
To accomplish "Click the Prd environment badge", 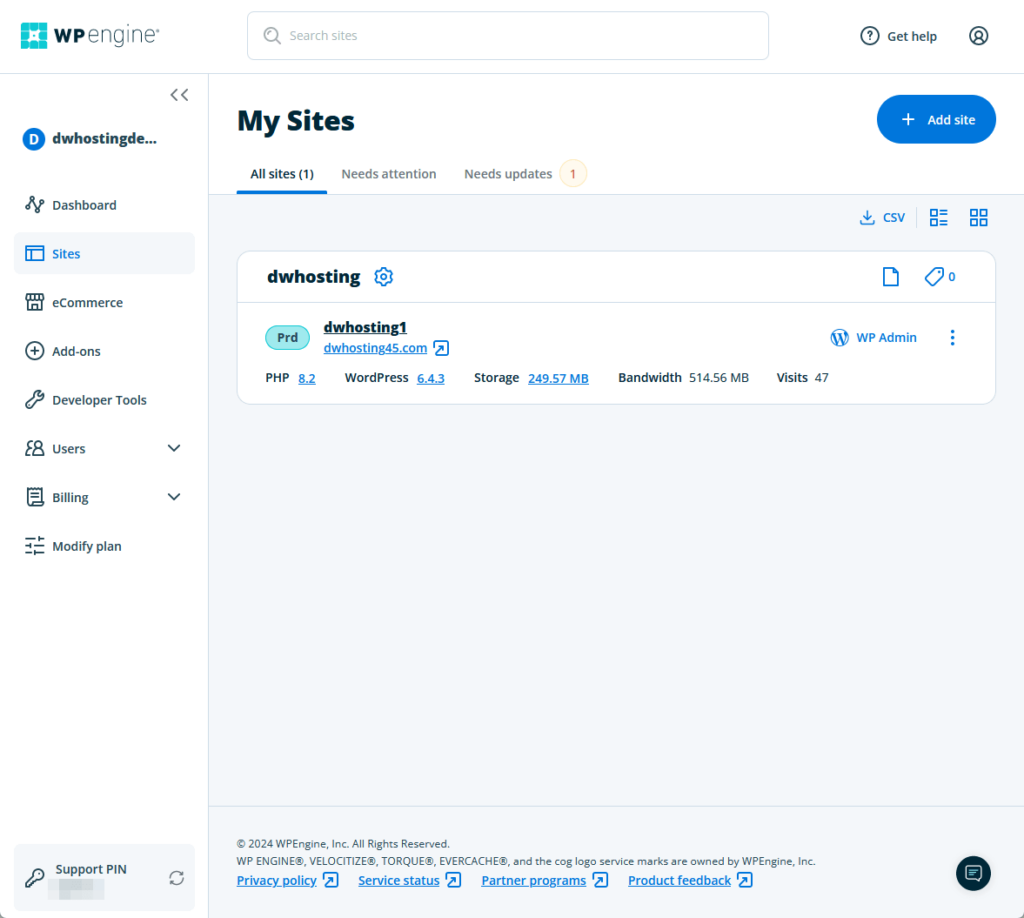I will [x=287, y=338].
